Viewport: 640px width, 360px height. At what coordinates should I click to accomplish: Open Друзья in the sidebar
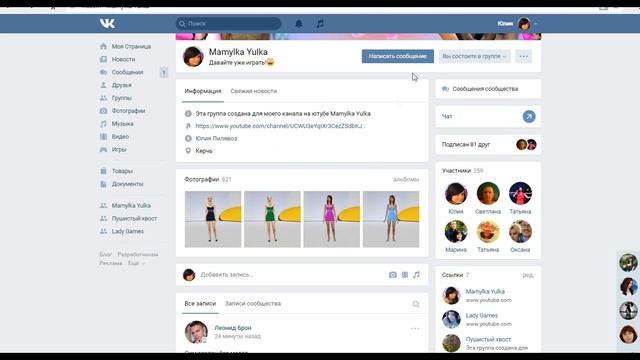(x=122, y=85)
